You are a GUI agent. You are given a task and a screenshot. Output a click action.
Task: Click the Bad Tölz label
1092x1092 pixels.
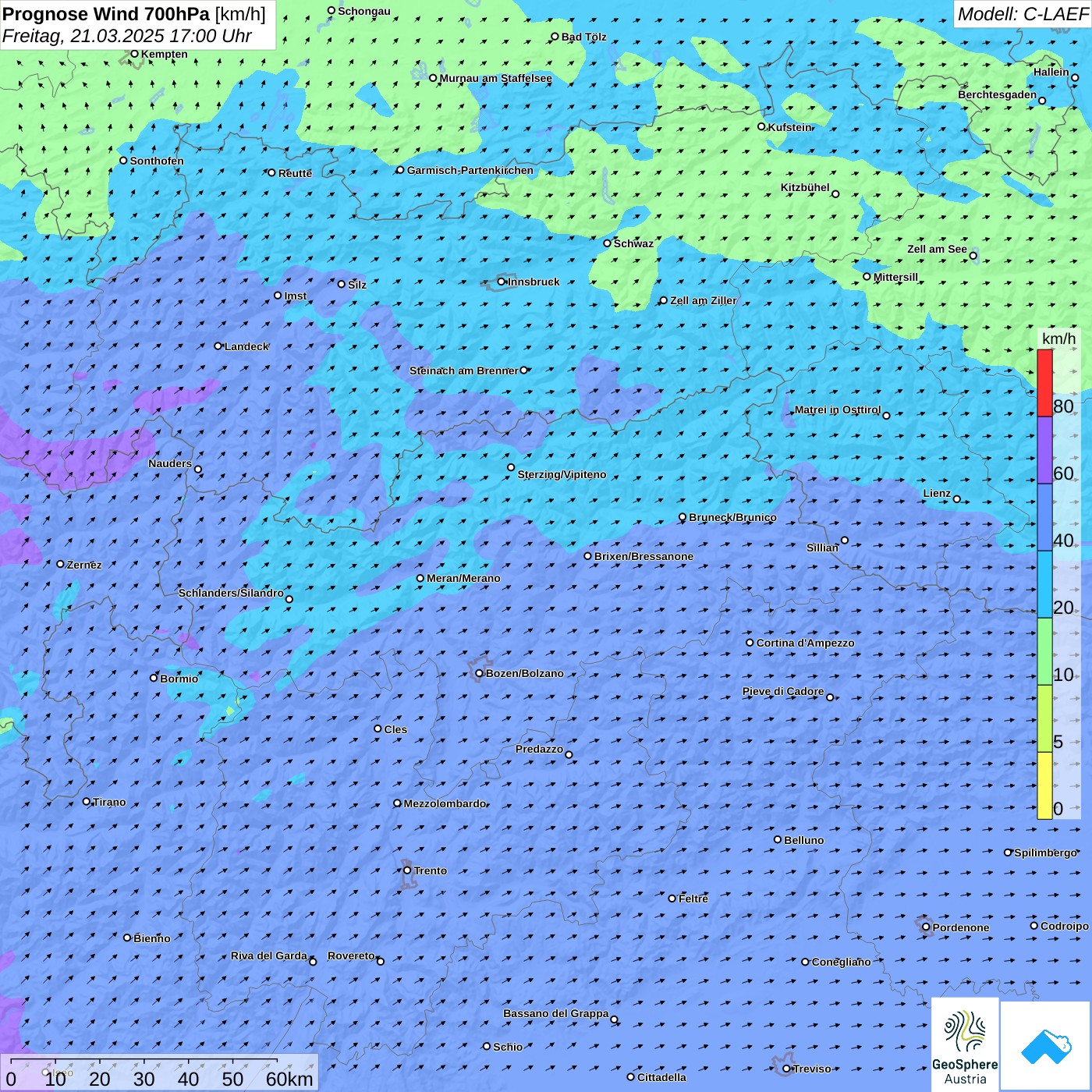[583, 37]
